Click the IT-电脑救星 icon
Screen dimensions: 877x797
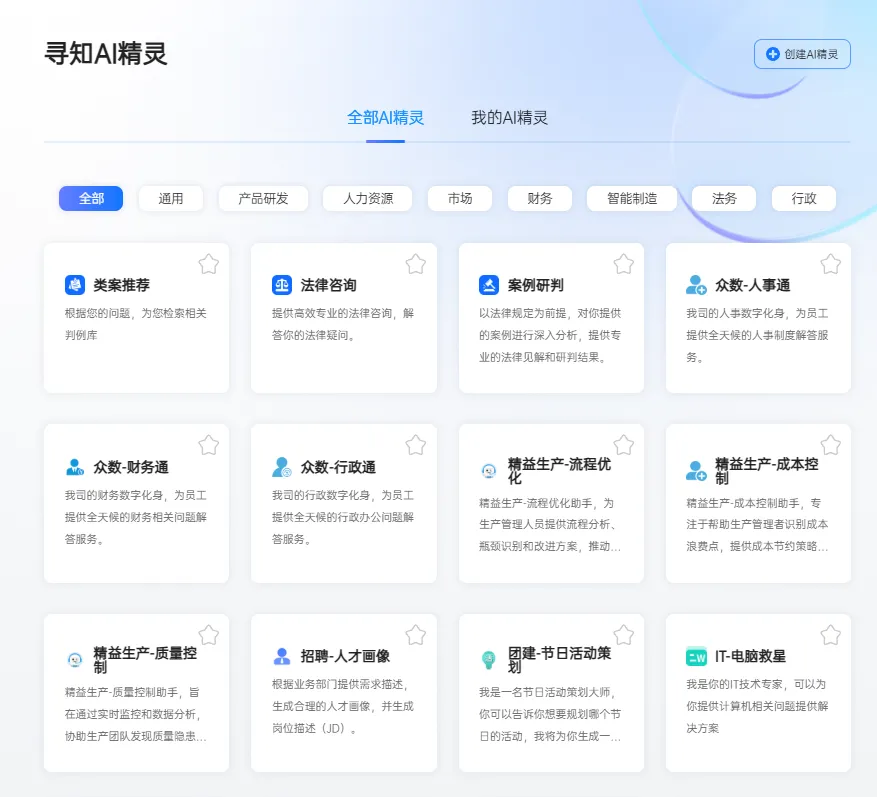pos(696,657)
